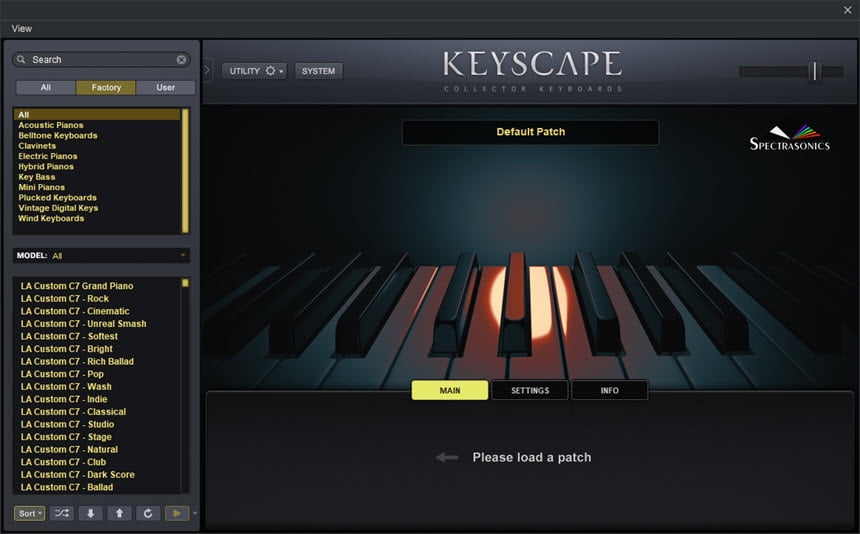Image resolution: width=860 pixels, height=534 pixels.
Task: Click the Default Patch name display
Action: pos(530,132)
